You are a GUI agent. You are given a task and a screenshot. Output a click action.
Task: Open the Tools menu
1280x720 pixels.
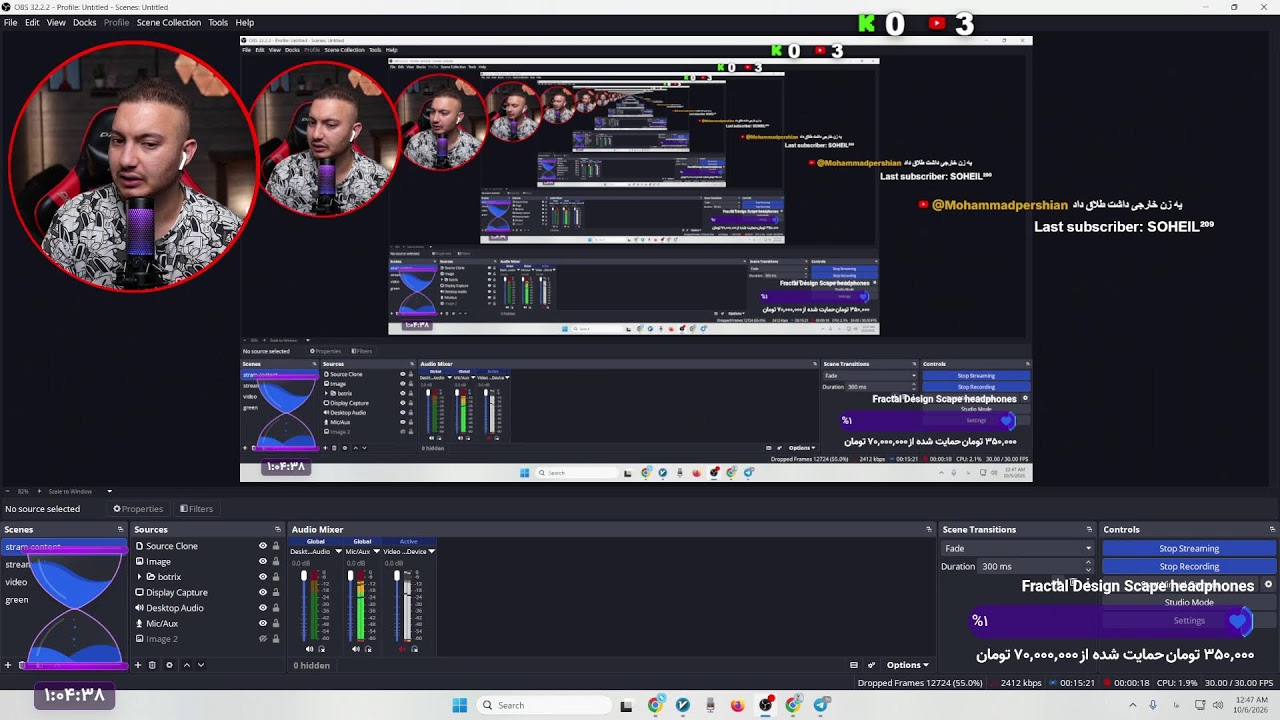(x=218, y=22)
